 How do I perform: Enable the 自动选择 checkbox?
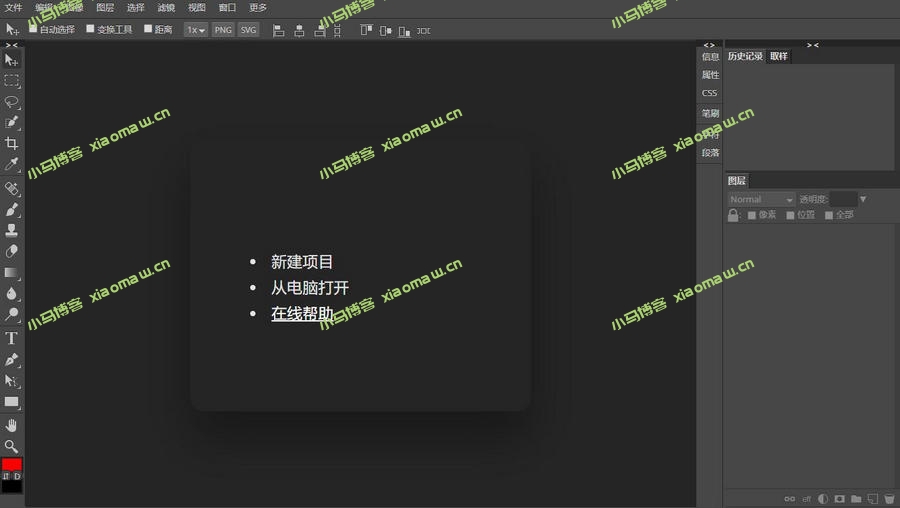pyautogui.click(x=33, y=29)
